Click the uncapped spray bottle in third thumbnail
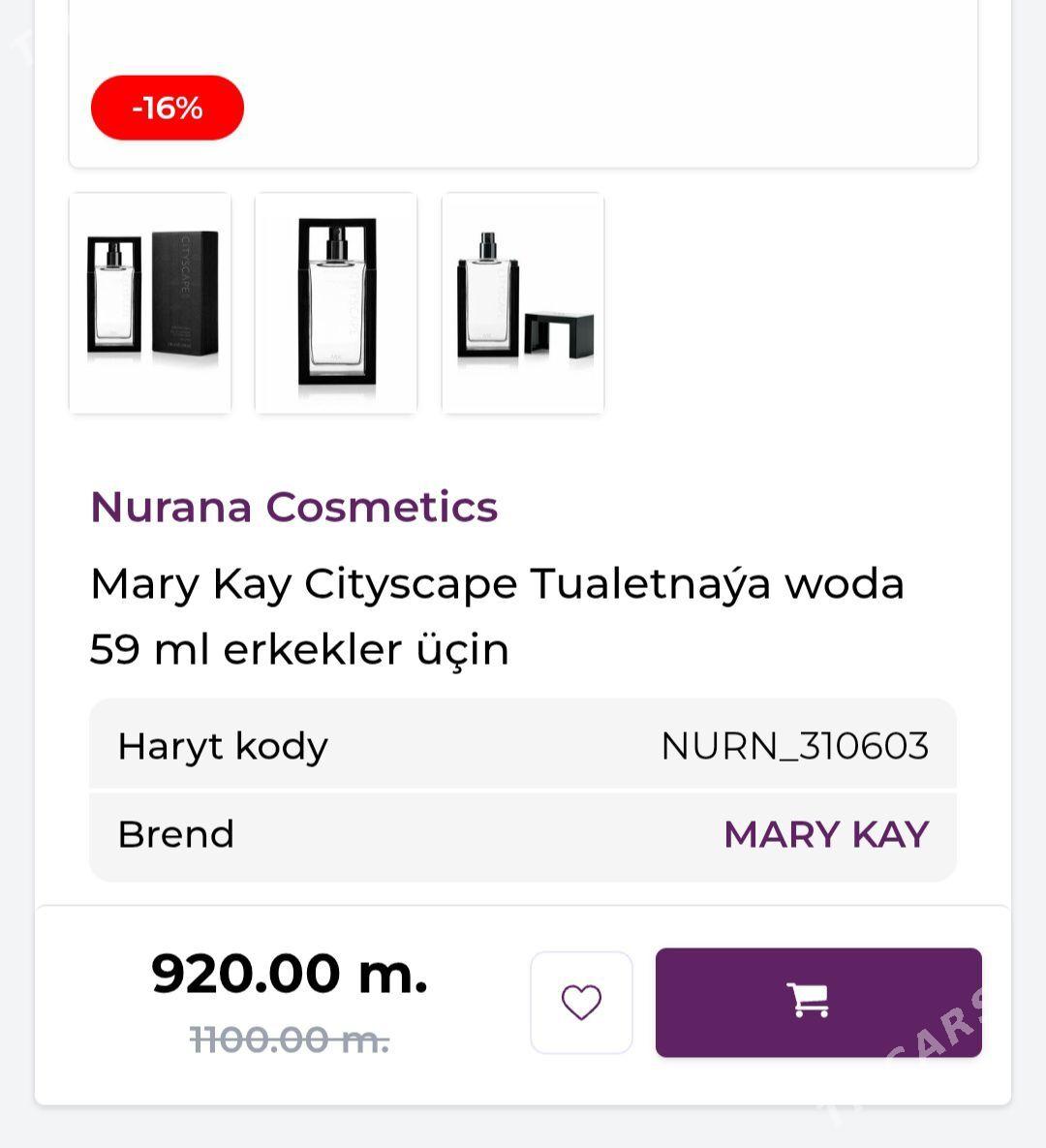 click(x=487, y=297)
